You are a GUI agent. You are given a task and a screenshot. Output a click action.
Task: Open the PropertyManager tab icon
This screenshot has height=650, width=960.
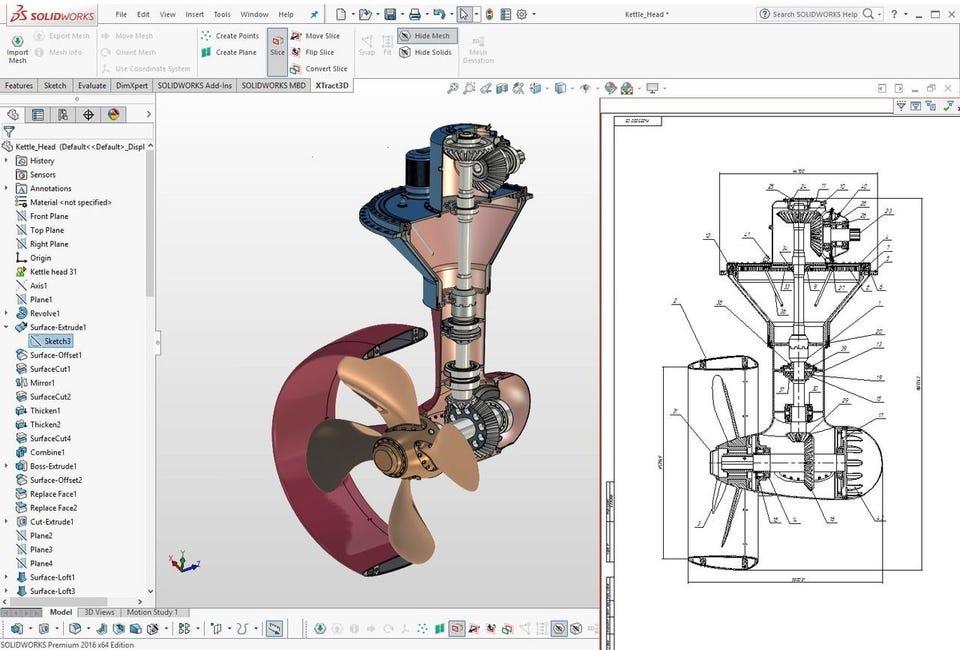pos(38,114)
